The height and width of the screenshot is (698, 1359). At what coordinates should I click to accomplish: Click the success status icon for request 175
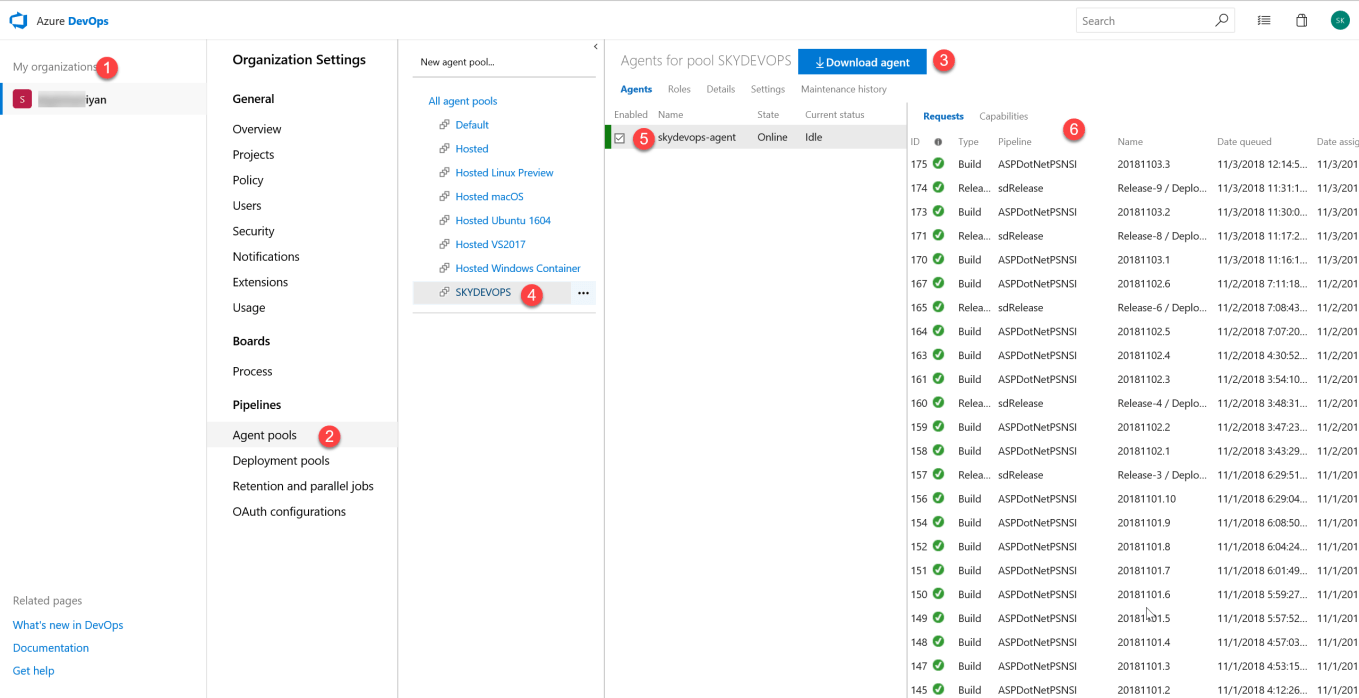pos(938,164)
